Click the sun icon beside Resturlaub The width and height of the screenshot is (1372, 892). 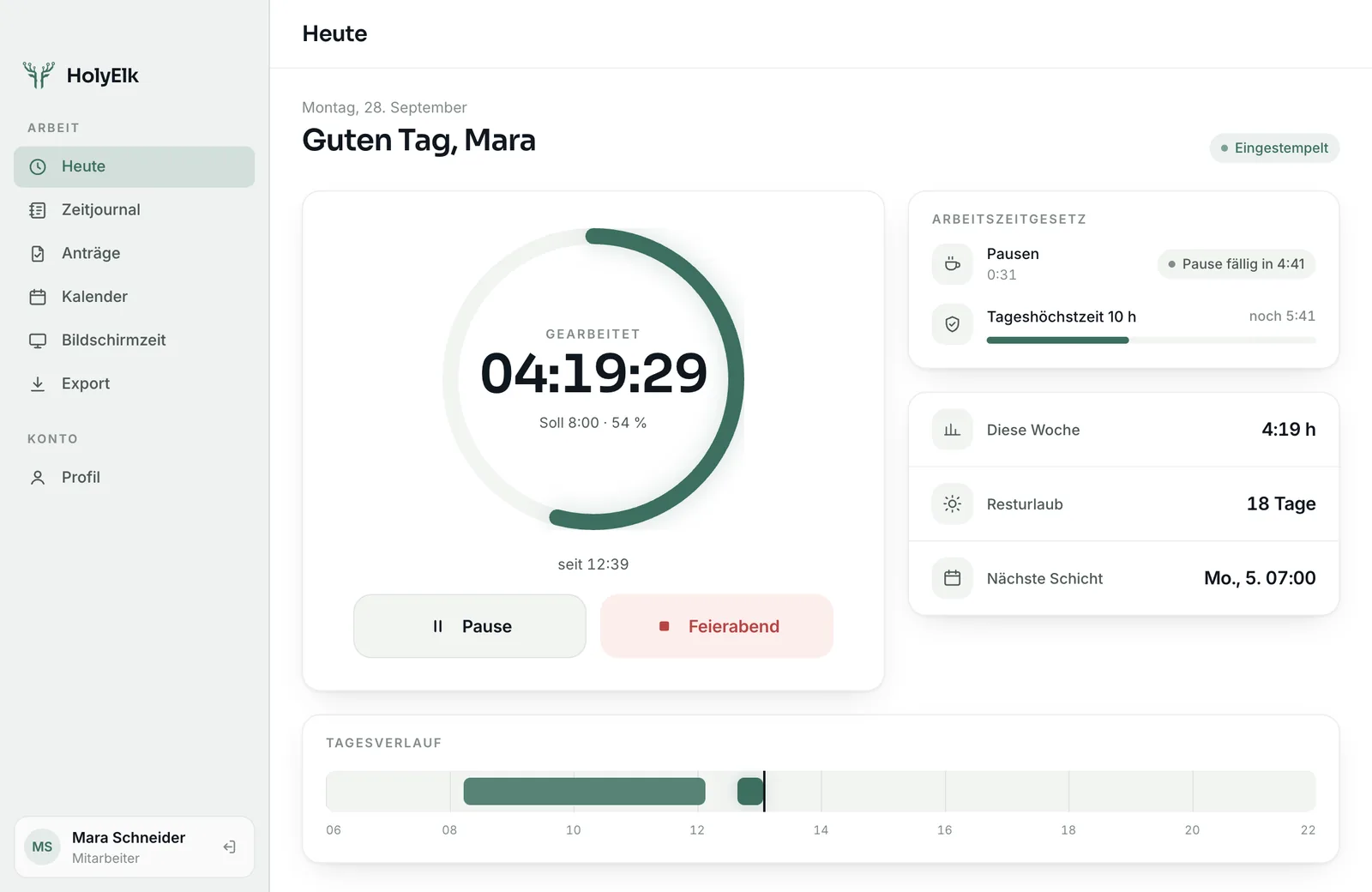click(952, 504)
